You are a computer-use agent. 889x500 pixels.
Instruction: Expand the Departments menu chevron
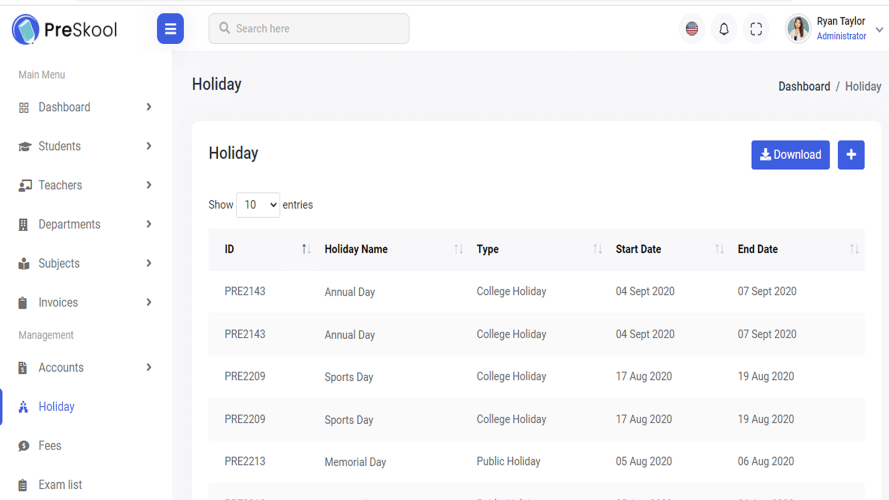coord(149,224)
